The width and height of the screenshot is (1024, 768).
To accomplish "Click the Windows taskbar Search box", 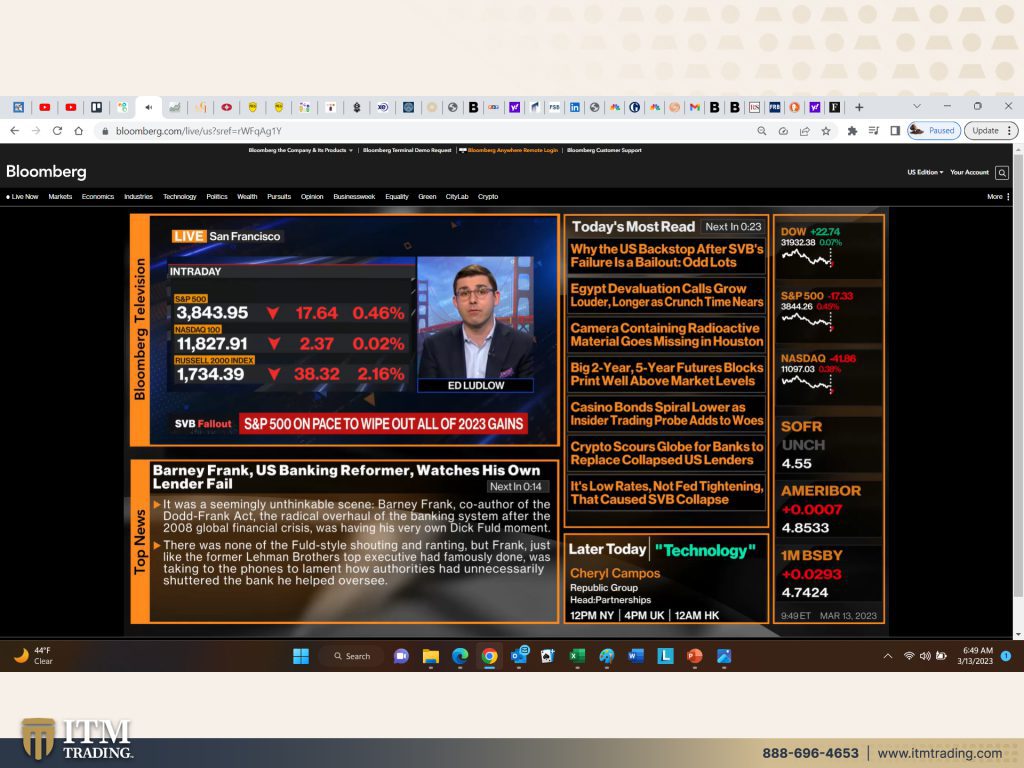I will (352, 656).
